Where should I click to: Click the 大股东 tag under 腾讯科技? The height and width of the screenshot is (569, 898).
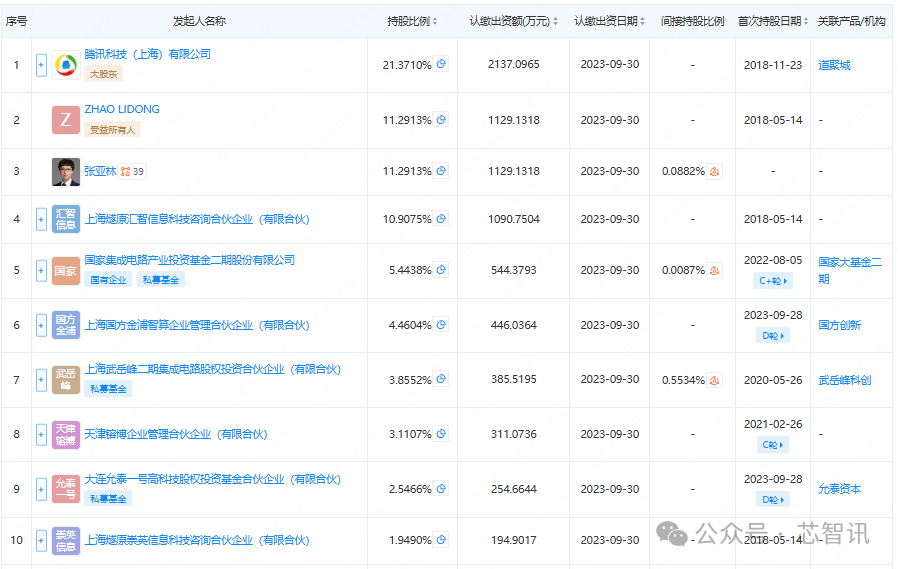tap(104, 74)
